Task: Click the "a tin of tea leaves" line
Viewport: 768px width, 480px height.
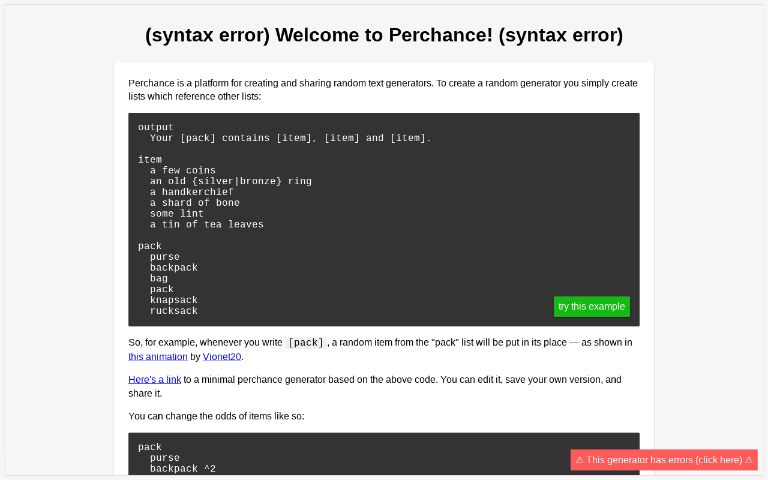Action: pyautogui.click(x=206, y=224)
